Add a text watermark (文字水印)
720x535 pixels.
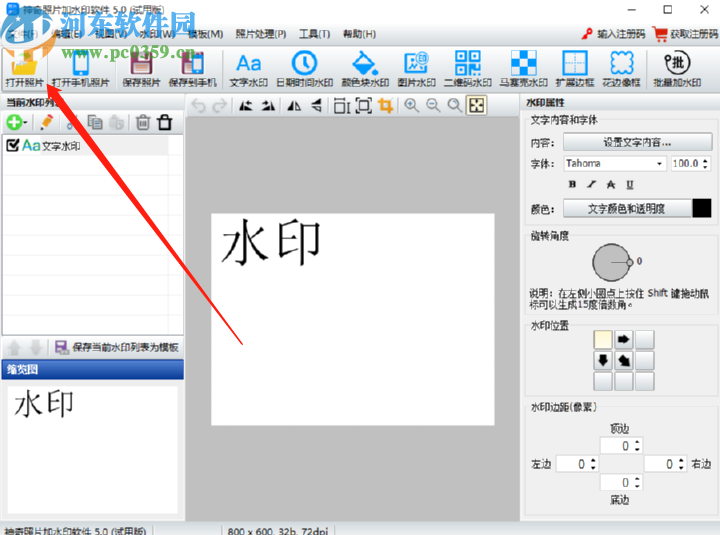pyautogui.click(x=248, y=69)
